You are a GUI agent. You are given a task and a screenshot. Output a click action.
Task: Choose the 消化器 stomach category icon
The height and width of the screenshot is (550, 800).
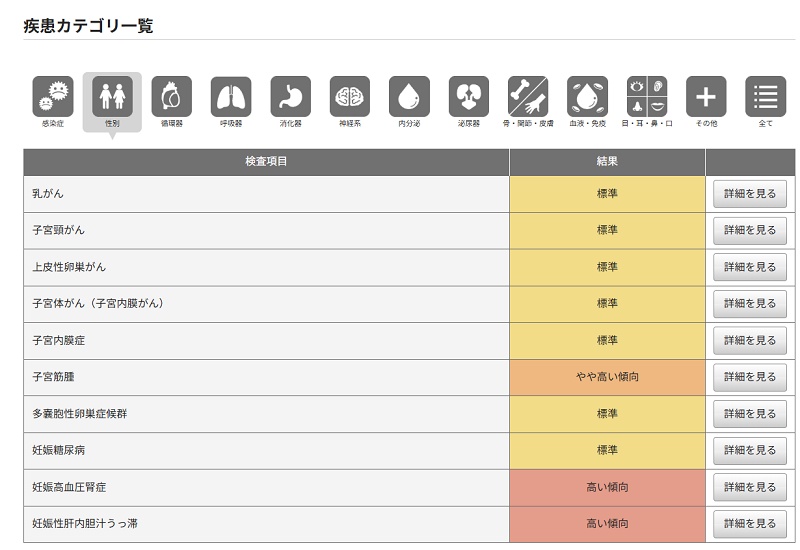coord(290,97)
